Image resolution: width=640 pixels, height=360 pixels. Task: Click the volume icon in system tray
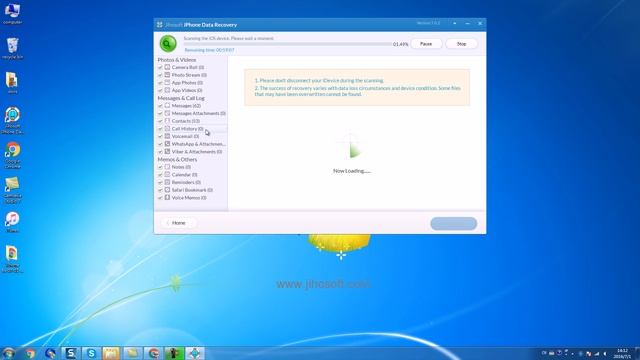pyautogui.click(x=605, y=353)
